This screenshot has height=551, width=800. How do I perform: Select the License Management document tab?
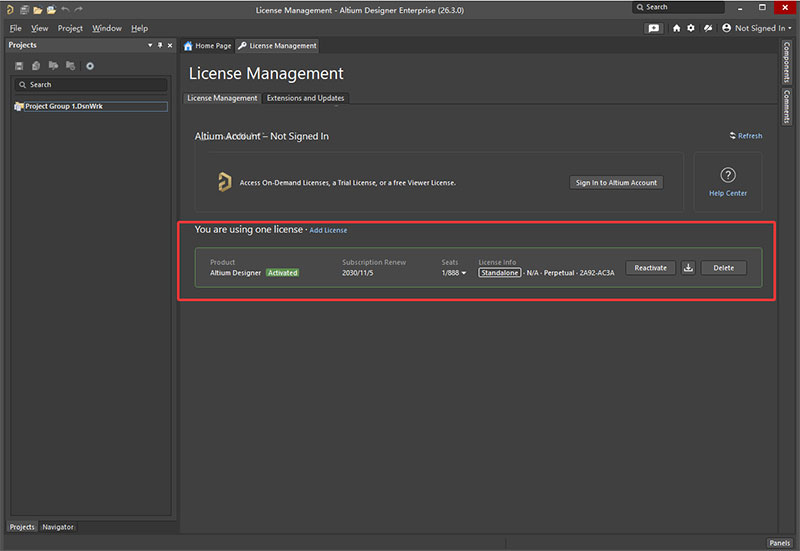click(278, 46)
